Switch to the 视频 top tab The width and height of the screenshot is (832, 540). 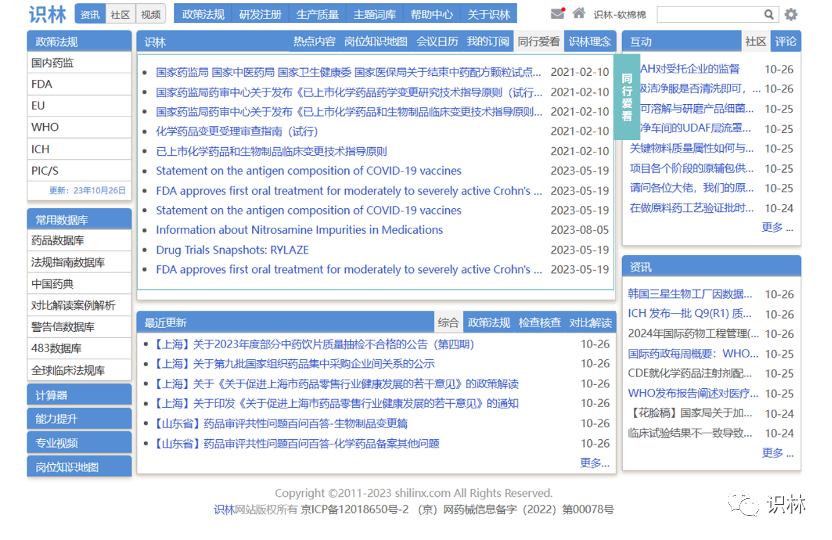[x=151, y=14]
